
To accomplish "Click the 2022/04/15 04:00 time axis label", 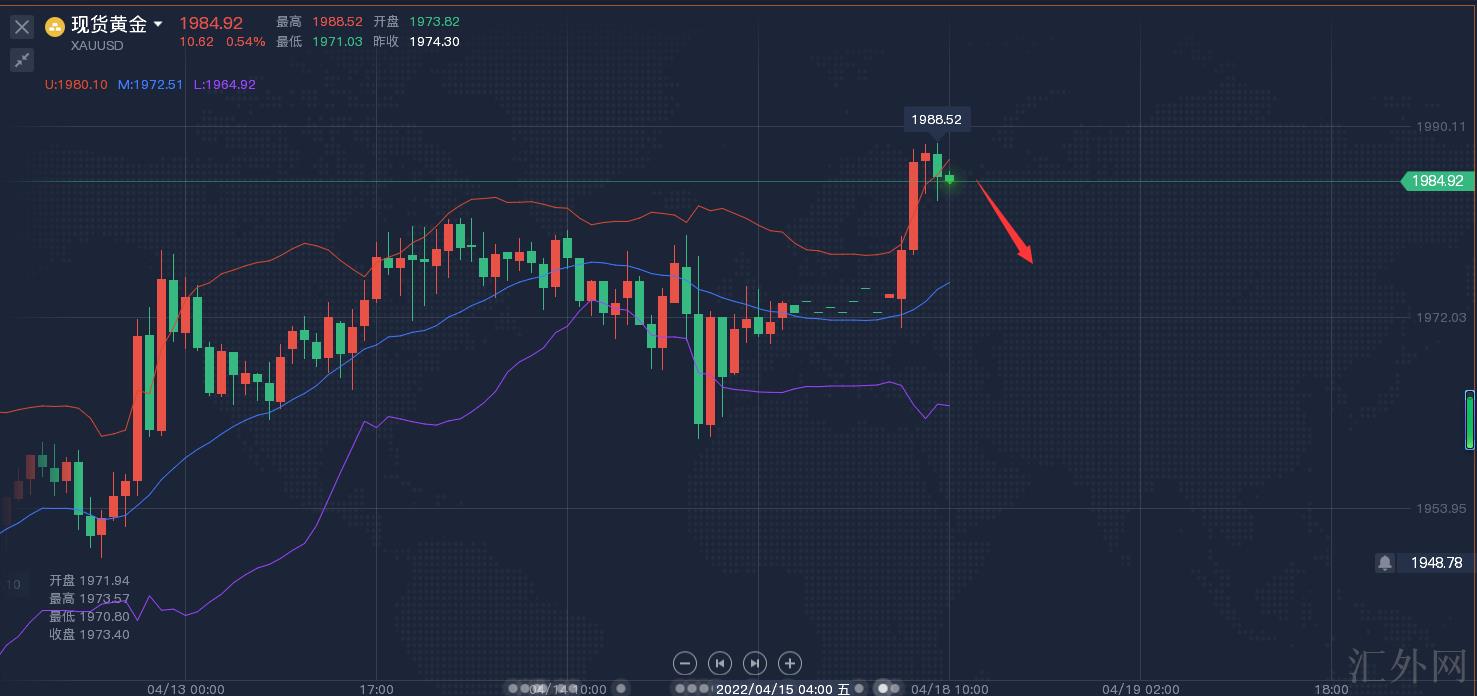I will tap(781, 689).
